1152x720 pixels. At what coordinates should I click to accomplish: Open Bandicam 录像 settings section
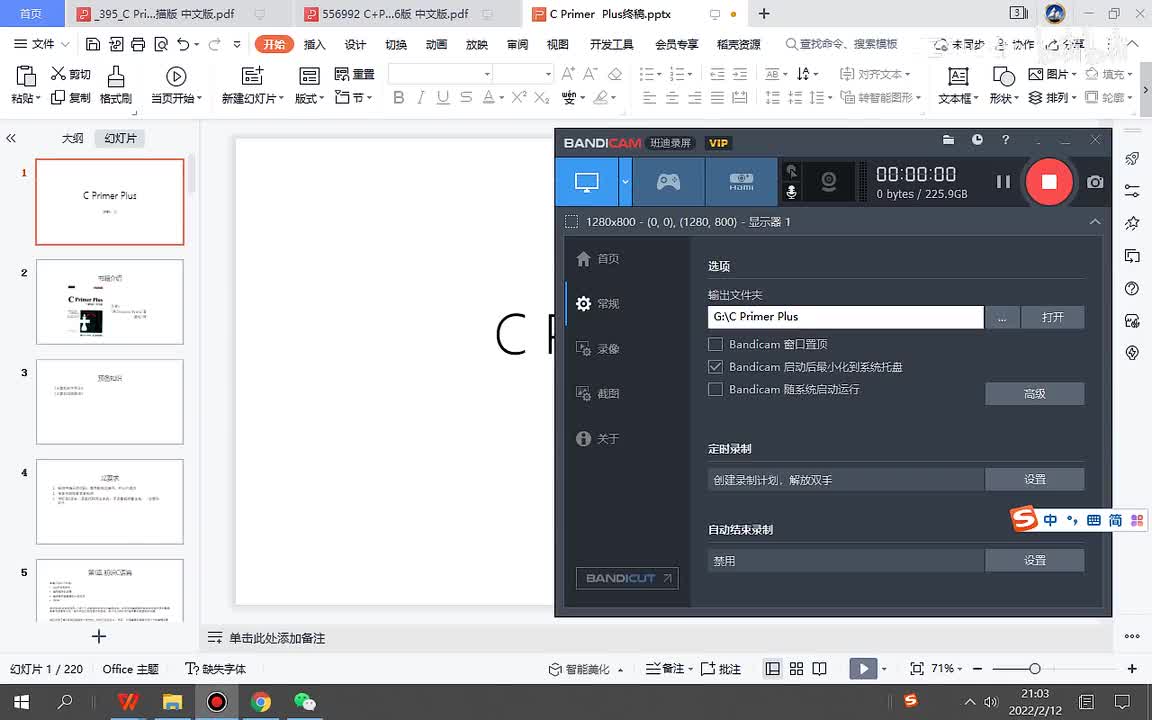(x=598, y=349)
